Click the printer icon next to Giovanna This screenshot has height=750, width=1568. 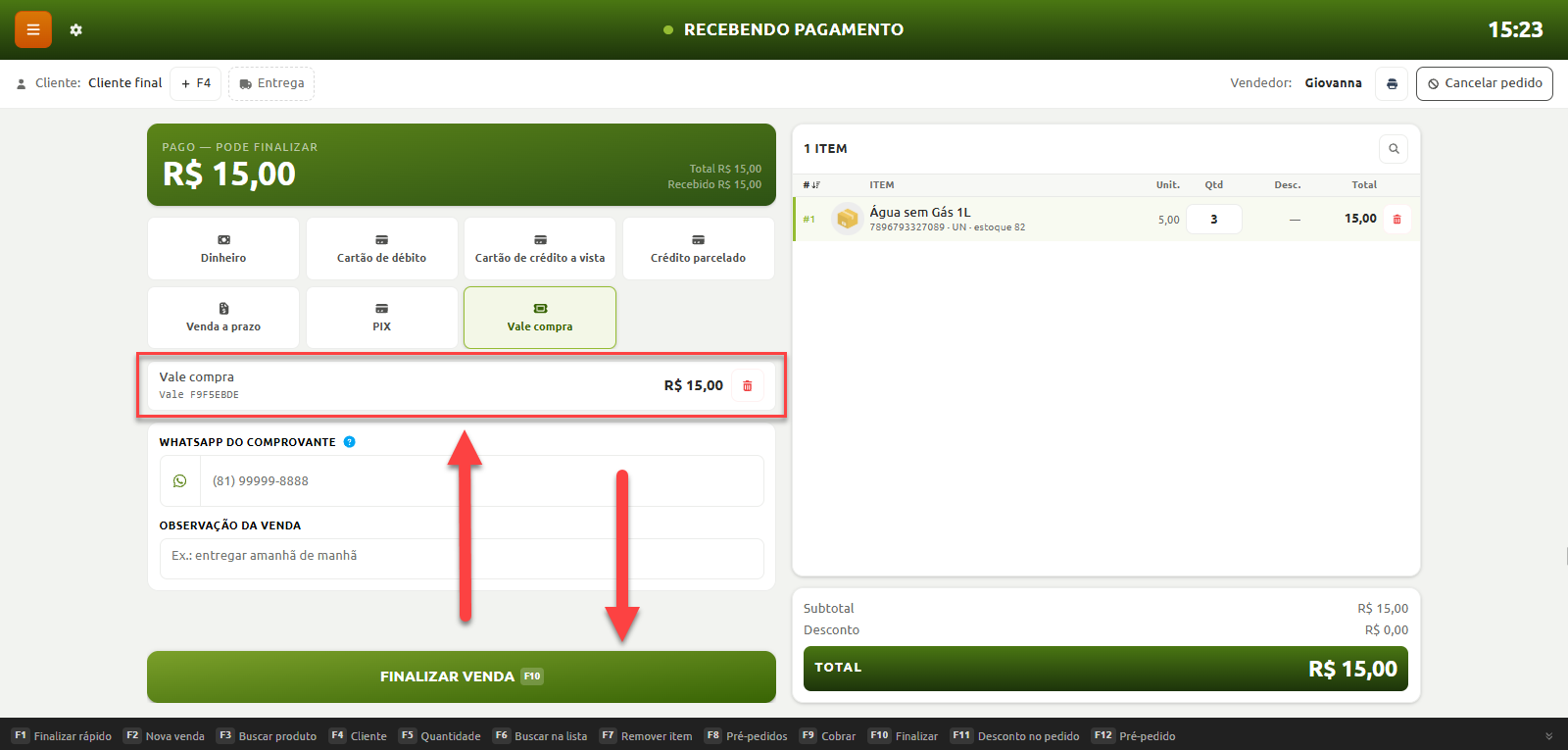tap(1392, 83)
